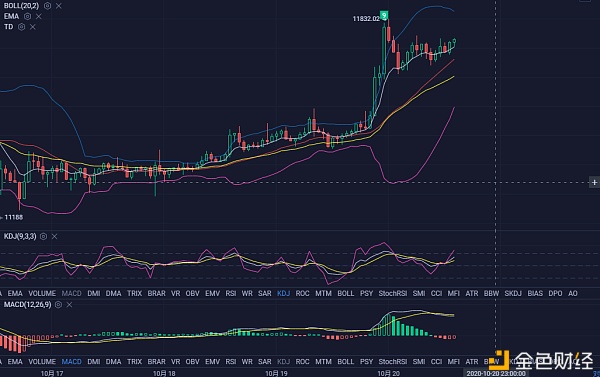Select BBW tab in row under KDJ panel
The width and height of the screenshot is (600, 377).
coord(491,294)
